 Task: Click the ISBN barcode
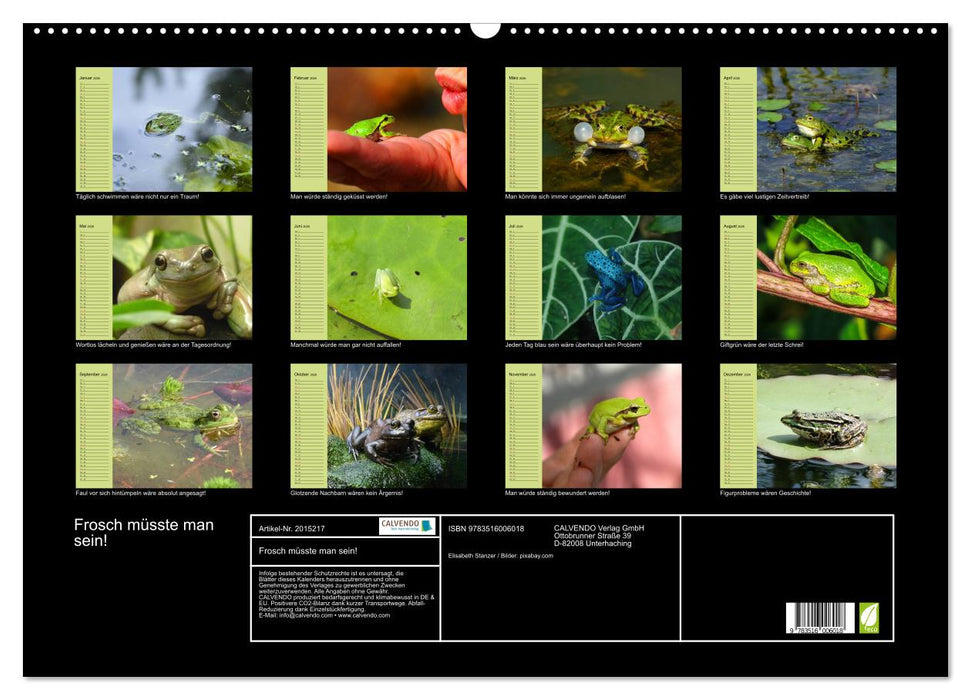pos(820,618)
